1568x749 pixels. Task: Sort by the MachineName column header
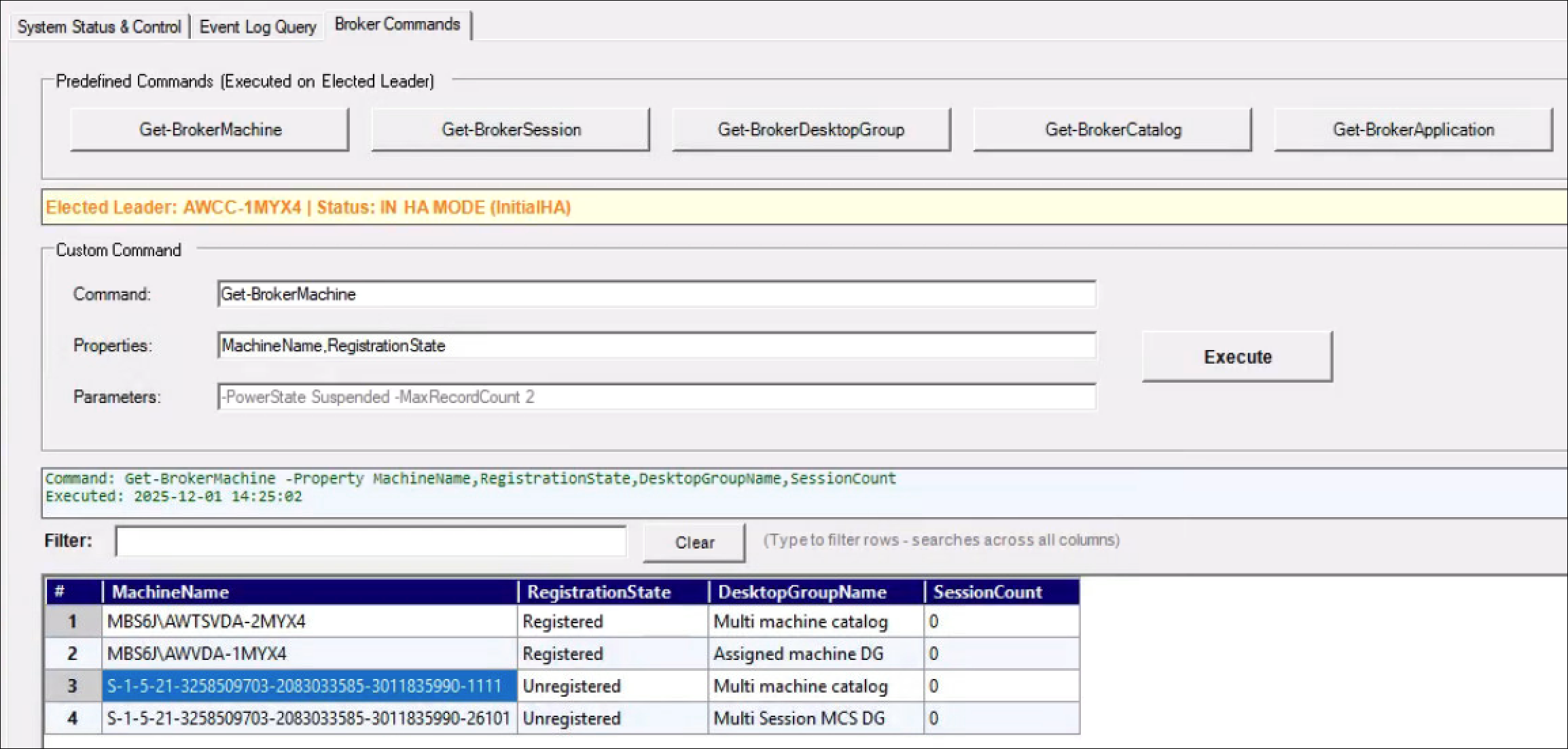click(310, 592)
